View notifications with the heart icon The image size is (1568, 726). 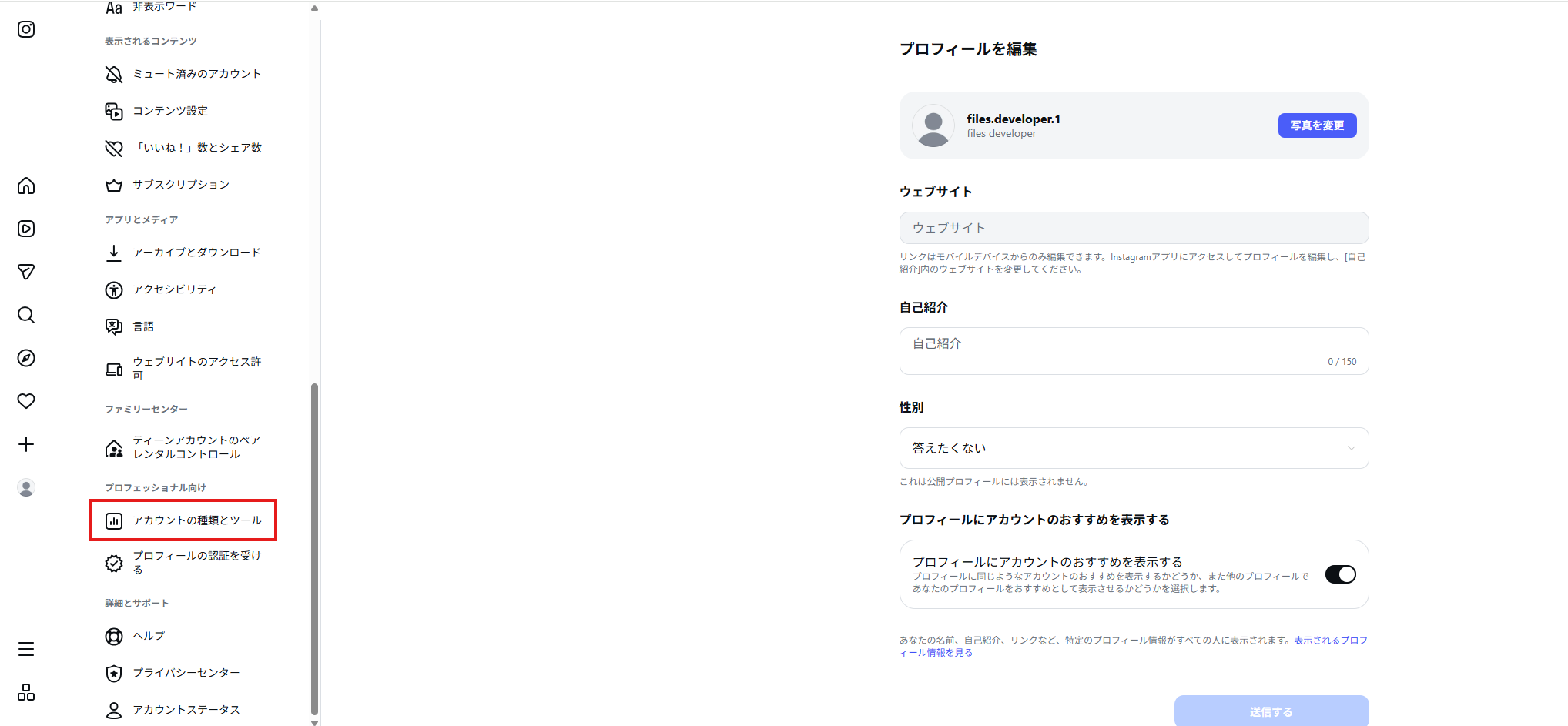[x=25, y=401]
